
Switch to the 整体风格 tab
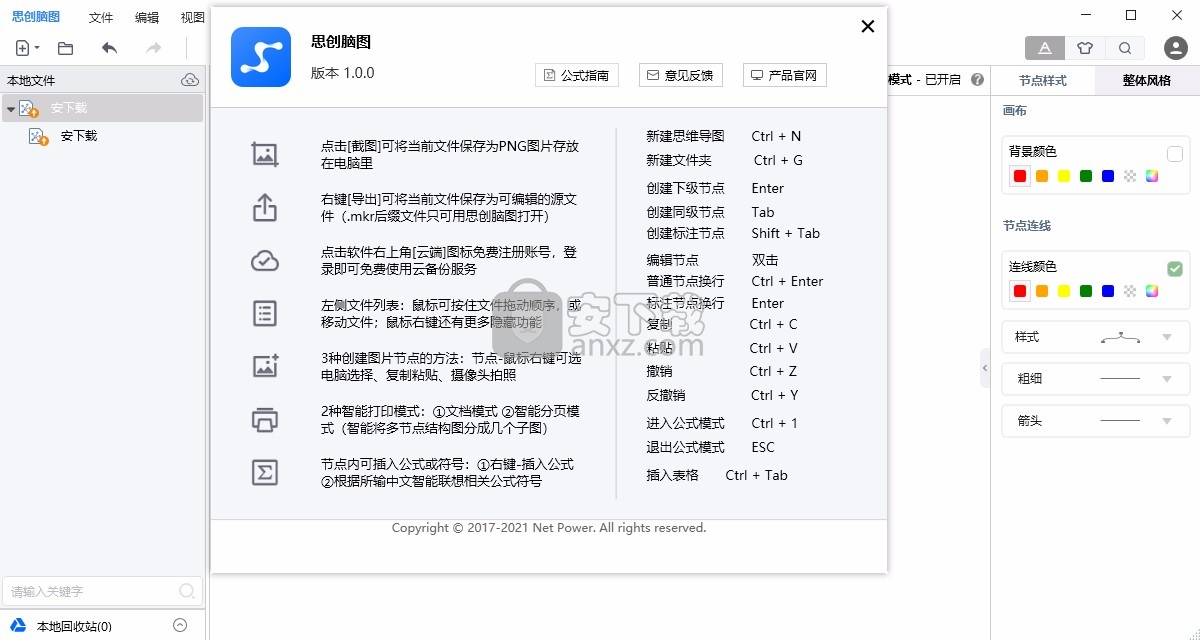[1147, 80]
